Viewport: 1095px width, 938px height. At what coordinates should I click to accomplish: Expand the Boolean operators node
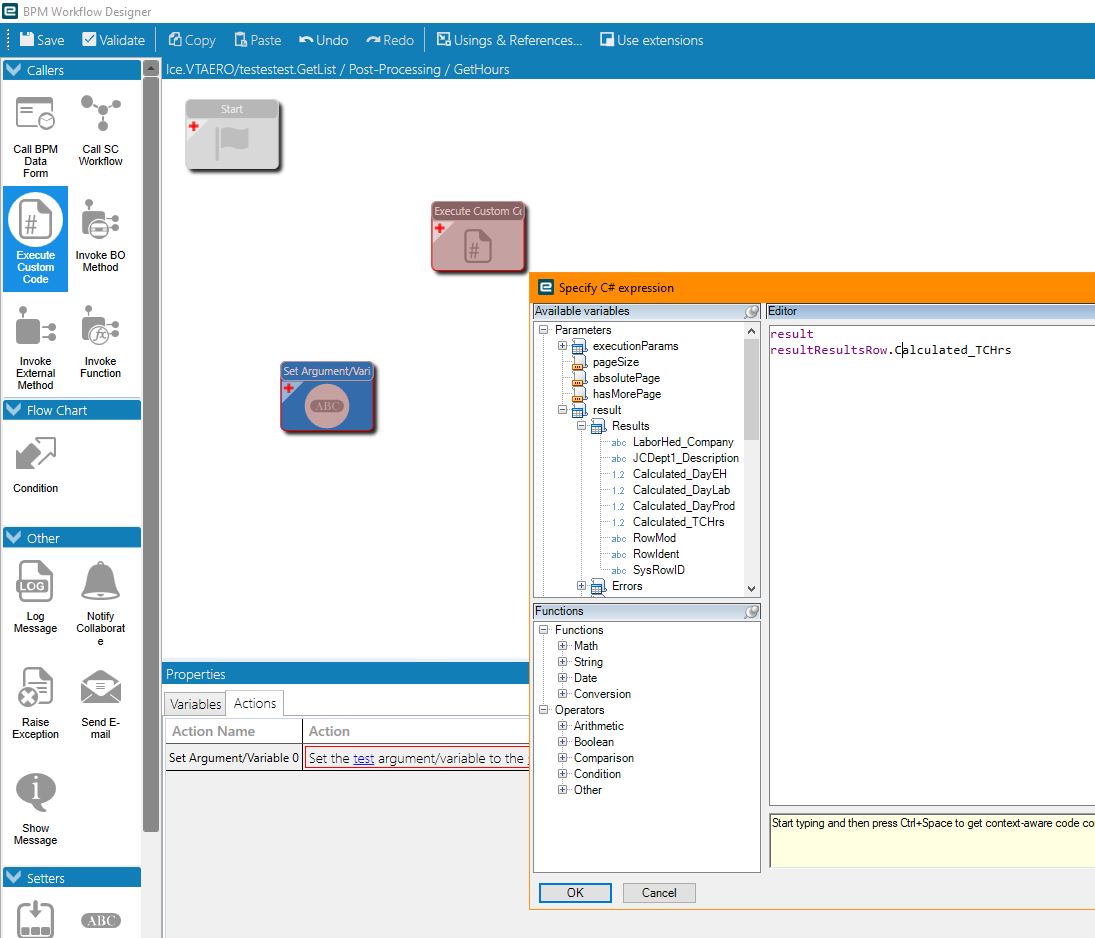coord(562,742)
